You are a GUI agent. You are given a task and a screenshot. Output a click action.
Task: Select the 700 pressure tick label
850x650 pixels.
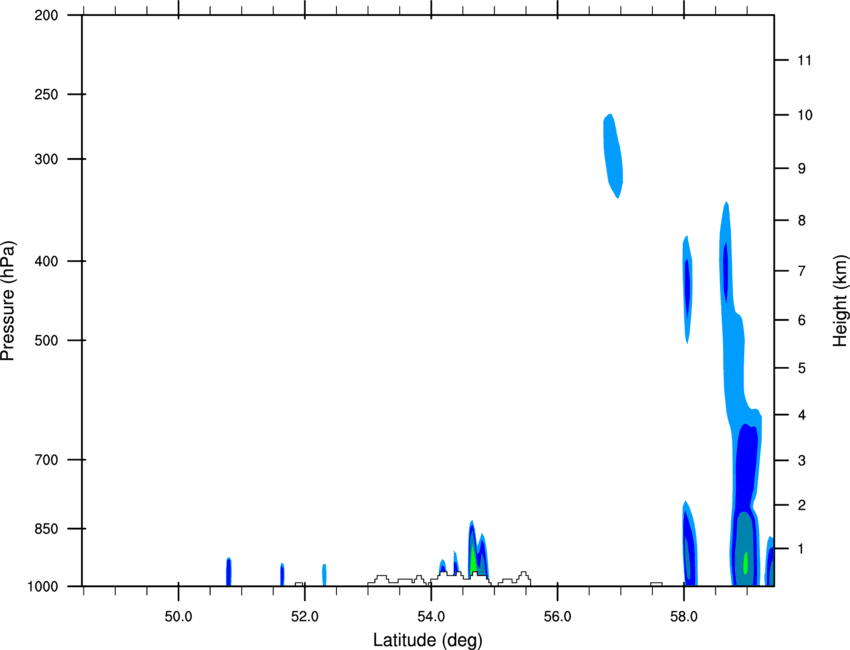coord(47,459)
